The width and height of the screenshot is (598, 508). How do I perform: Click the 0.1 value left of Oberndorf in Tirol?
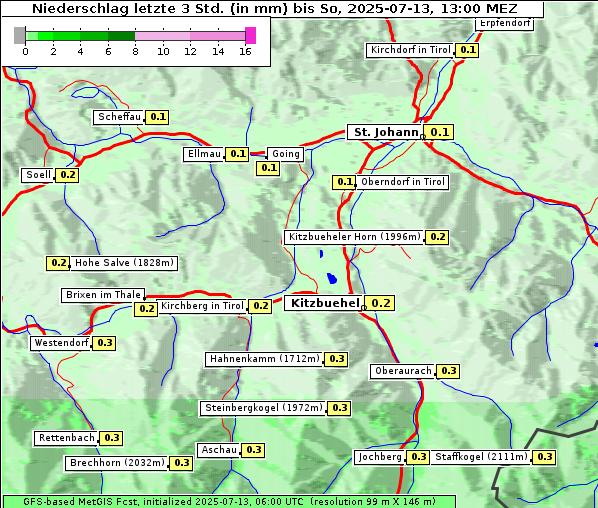(344, 182)
